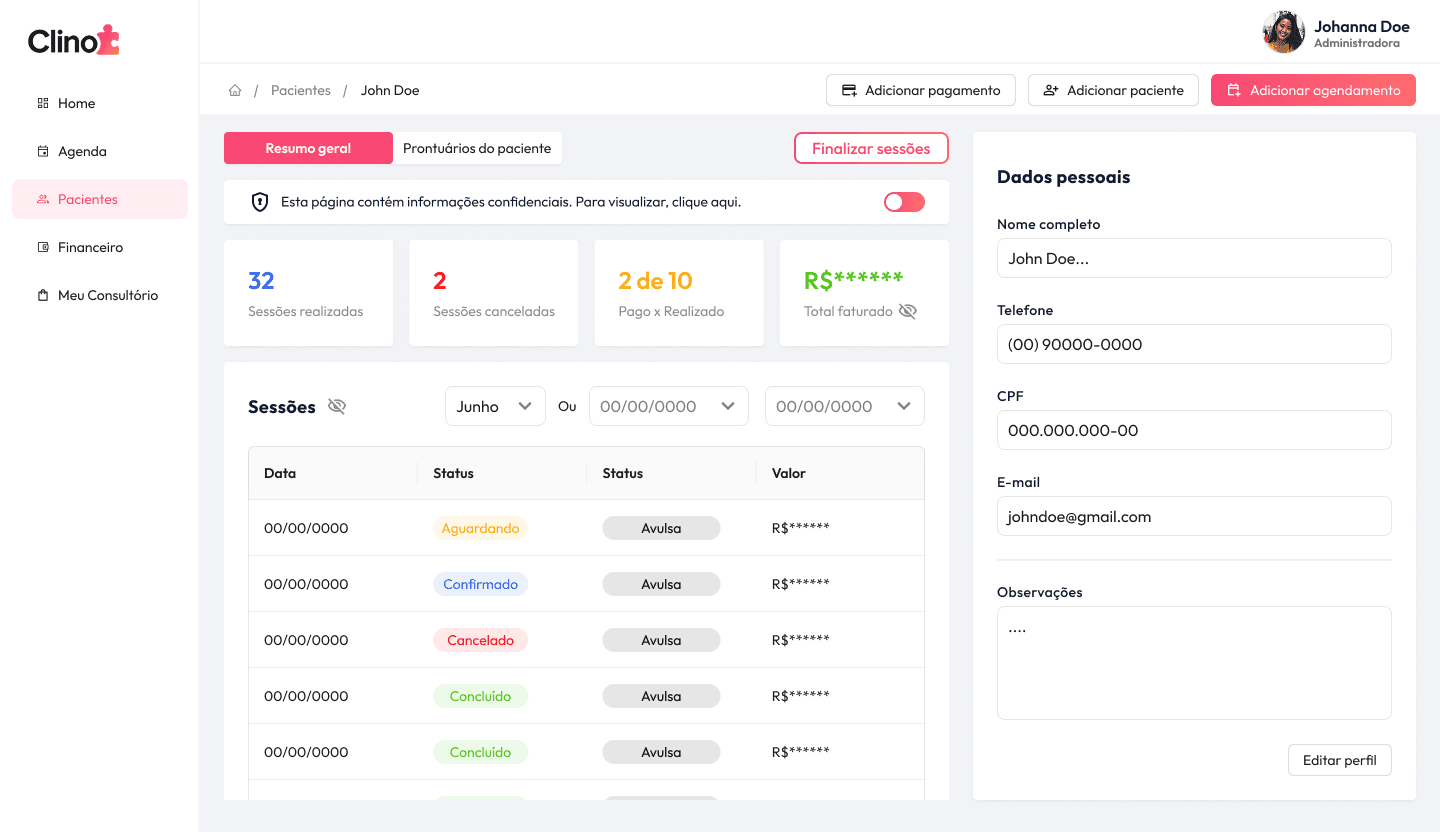
Task: Select the Resumo geral tab
Action: (x=308, y=148)
